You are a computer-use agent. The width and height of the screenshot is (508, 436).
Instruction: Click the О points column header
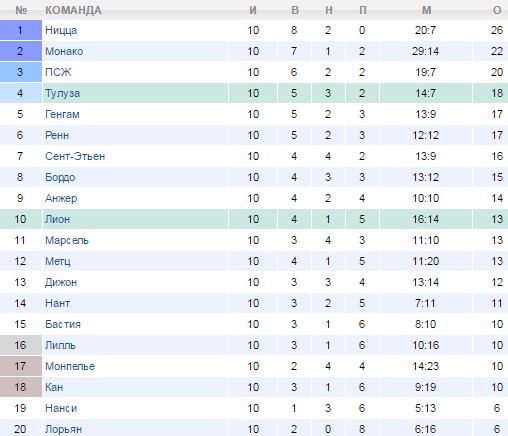pyautogui.click(x=497, y=10)
